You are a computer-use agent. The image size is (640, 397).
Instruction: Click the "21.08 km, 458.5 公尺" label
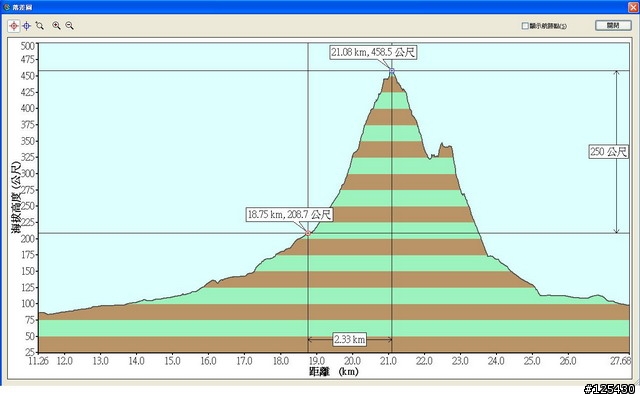pos(373,52)
